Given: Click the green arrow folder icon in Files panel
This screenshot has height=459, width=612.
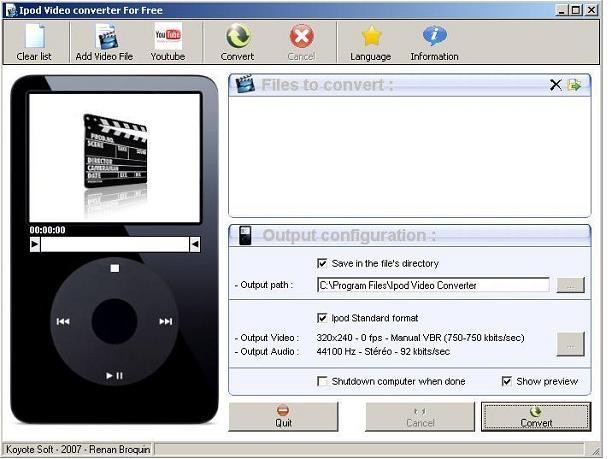Looking at the screenshot, I should tap(574, 85).
